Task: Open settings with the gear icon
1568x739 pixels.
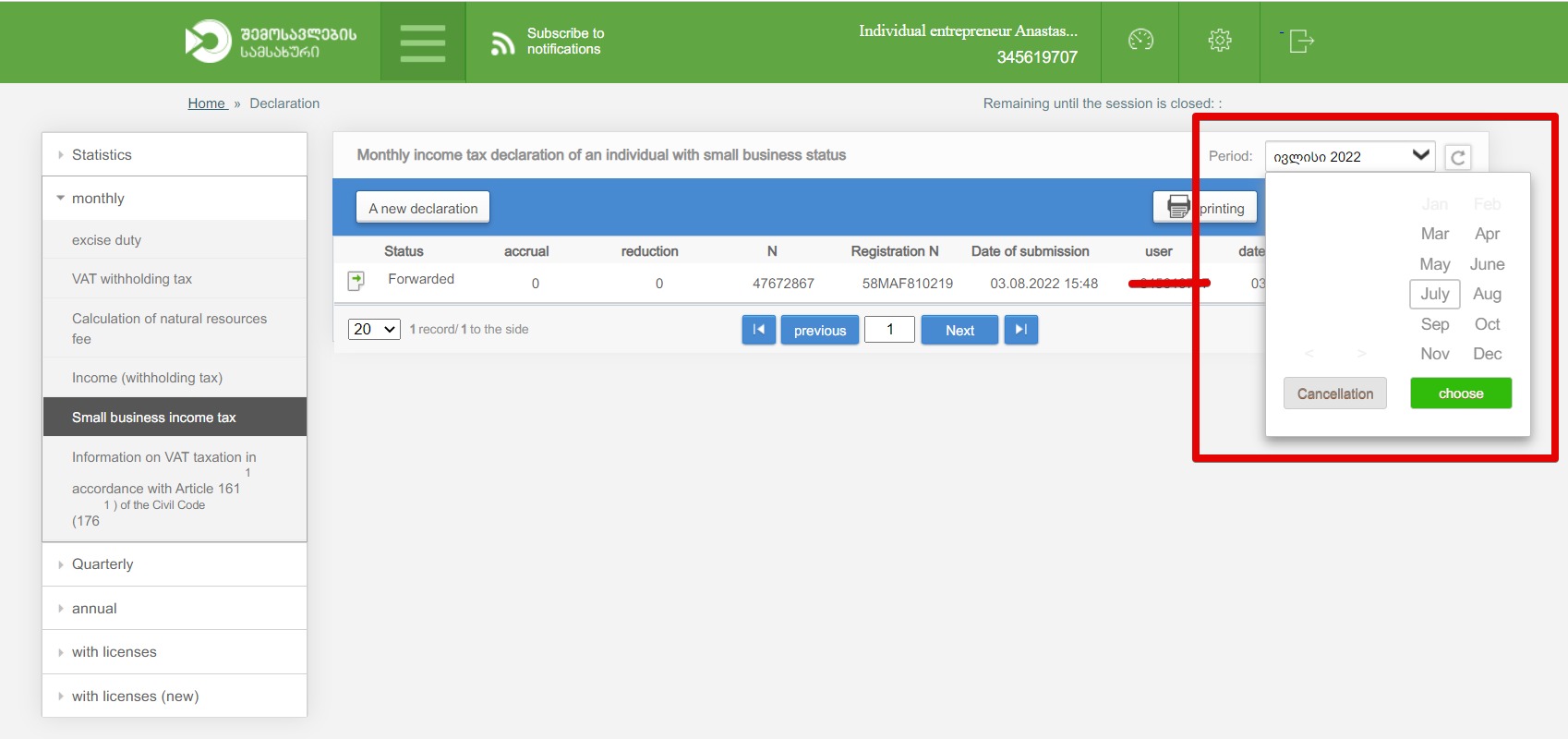Action: tap(1220, 40)
